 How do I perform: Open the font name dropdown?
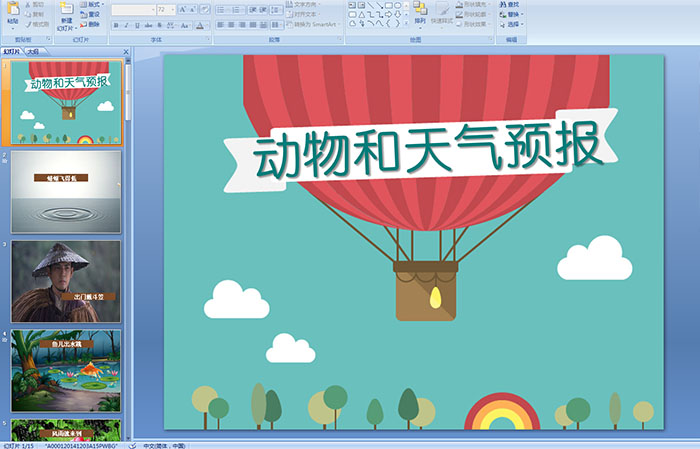(x=153, y=9)
